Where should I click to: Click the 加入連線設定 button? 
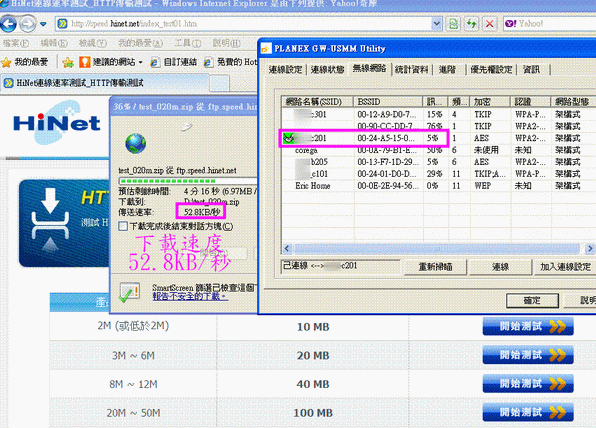[565, 267]
